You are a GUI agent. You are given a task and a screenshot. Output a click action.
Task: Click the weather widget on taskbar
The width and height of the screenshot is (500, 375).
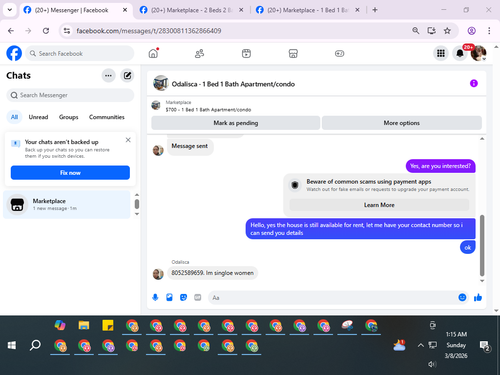399,345
